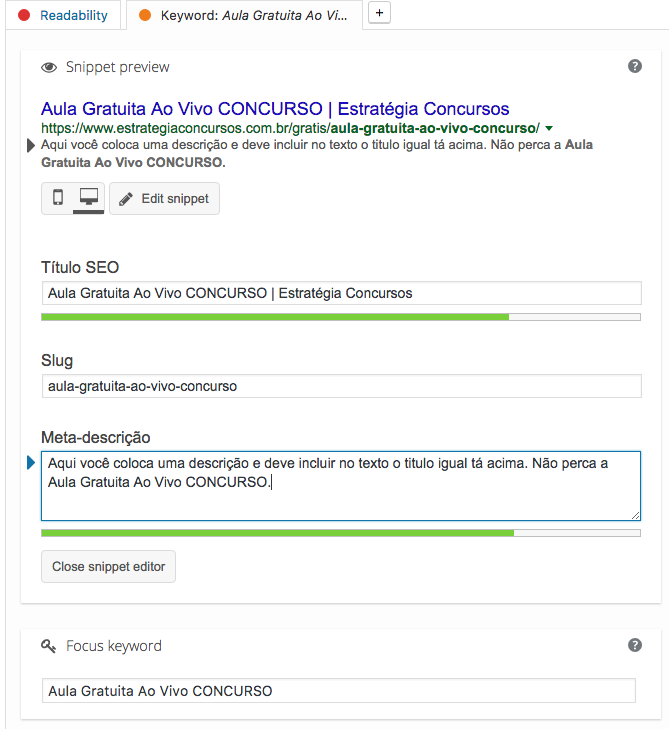Screen dimensions: 669x729
Task: Click into the Focus keyword input field
Action: click(338, 690)
